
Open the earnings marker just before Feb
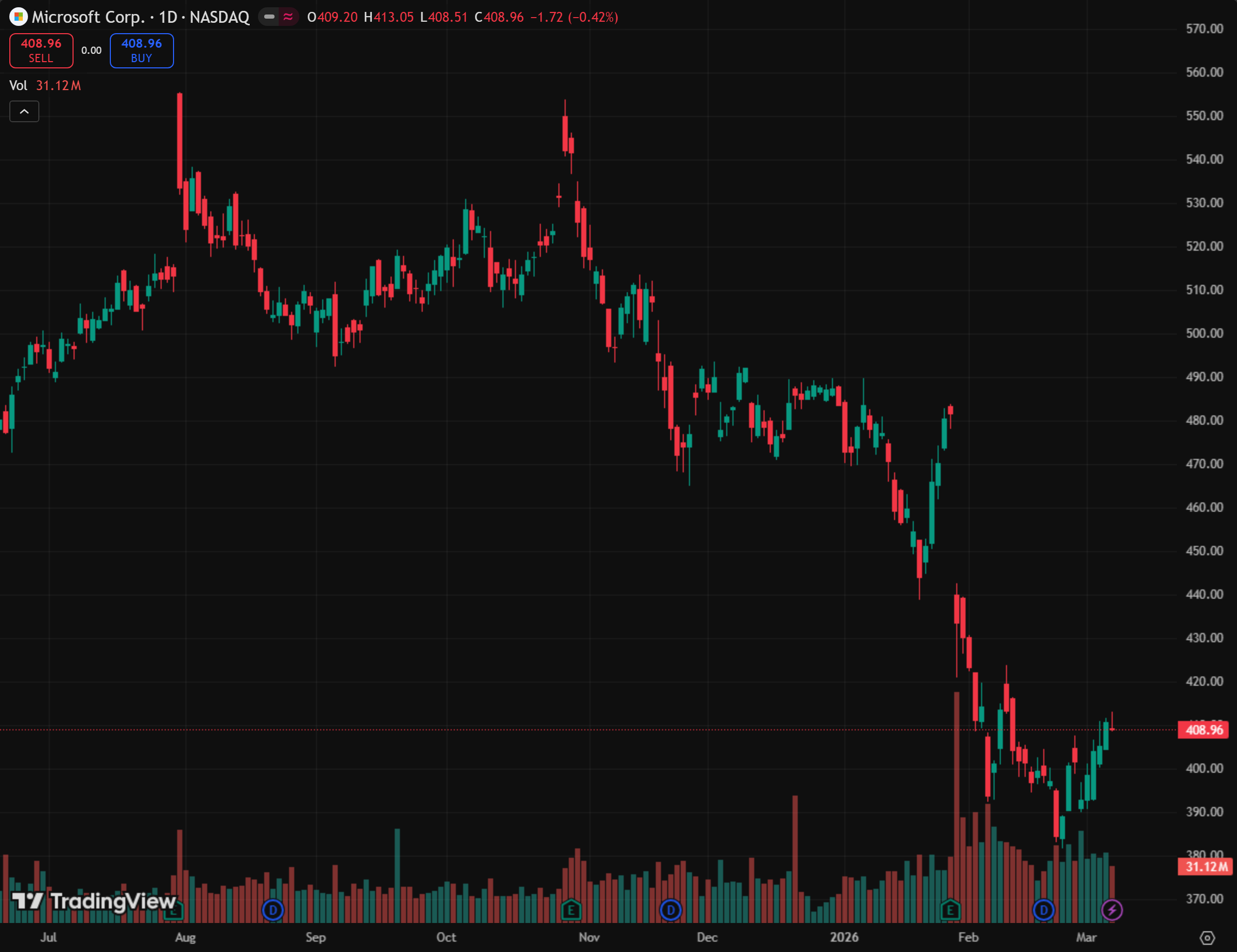(x=950, y=910)
